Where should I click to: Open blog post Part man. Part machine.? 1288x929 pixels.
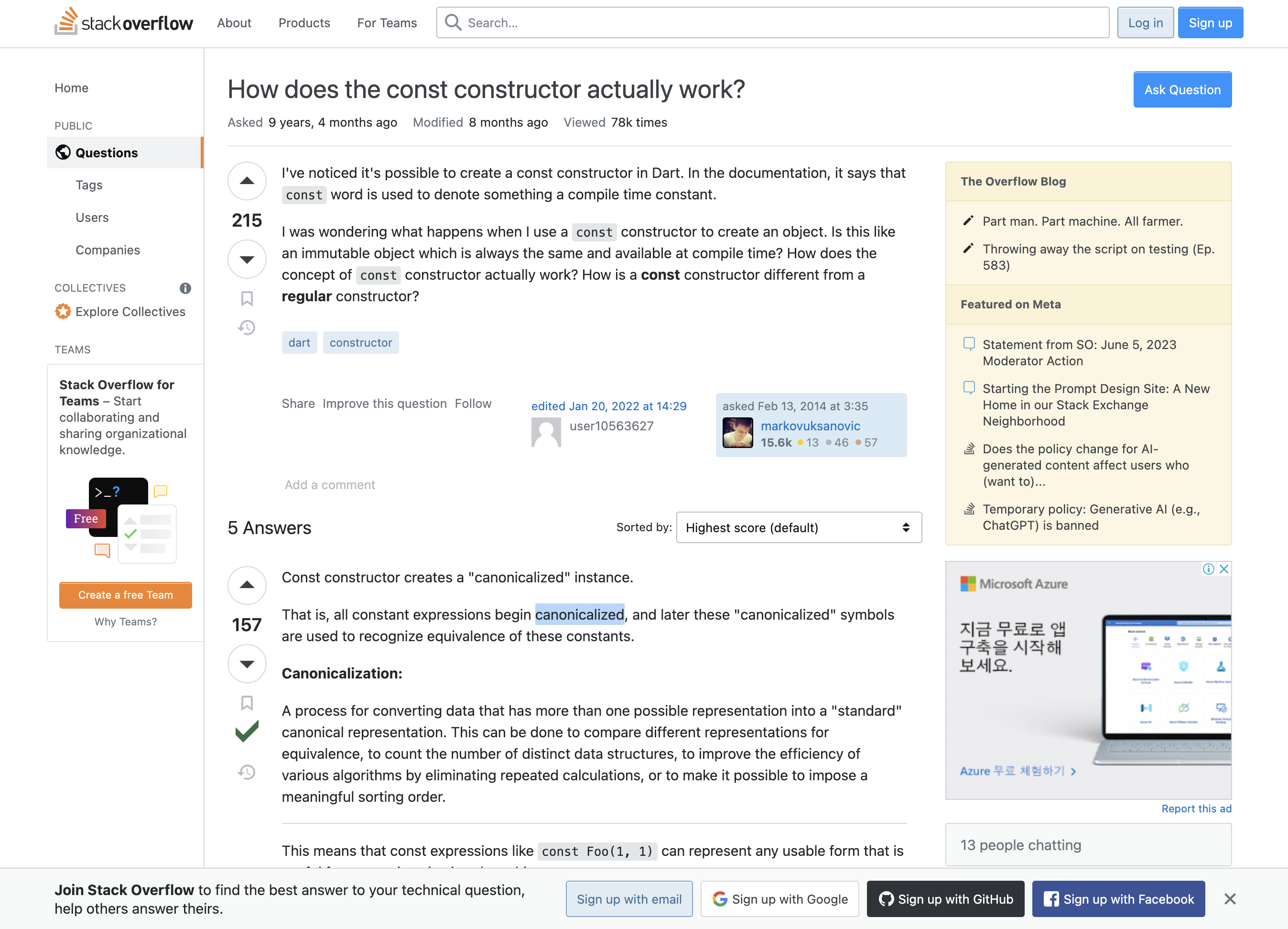click(1082, 221)
